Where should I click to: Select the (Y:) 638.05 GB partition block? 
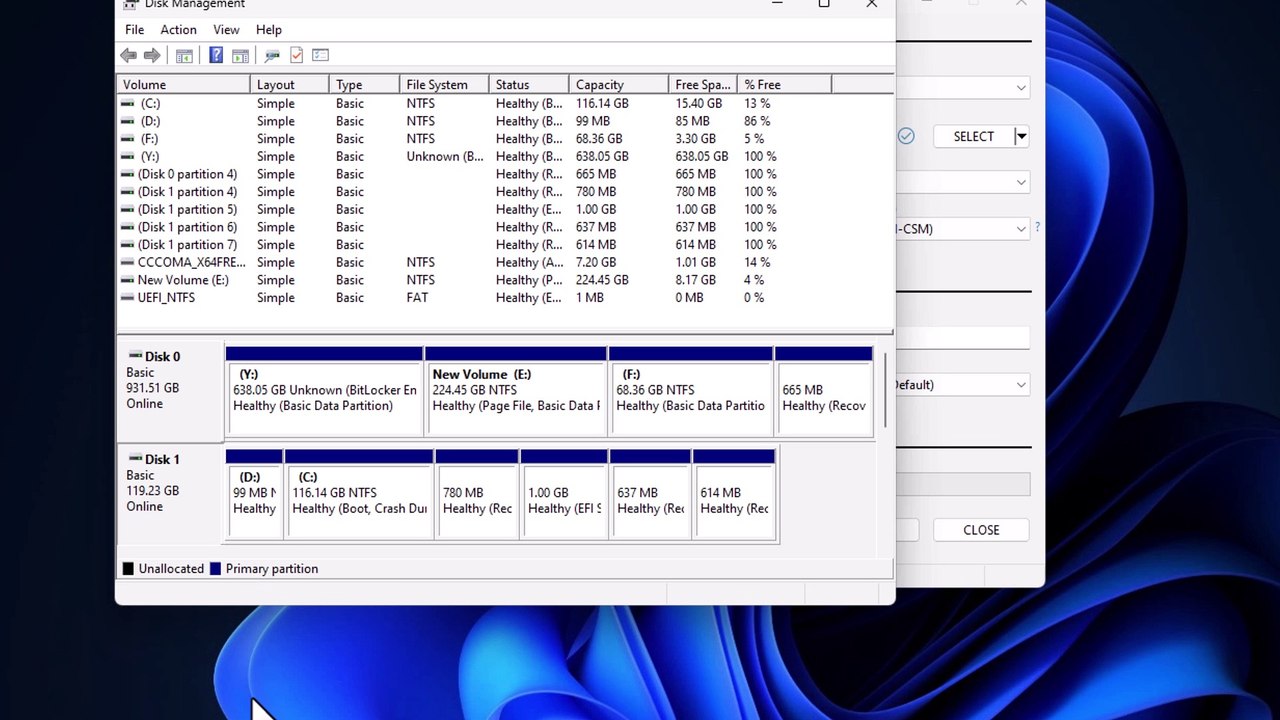click(x=324, y=391)
